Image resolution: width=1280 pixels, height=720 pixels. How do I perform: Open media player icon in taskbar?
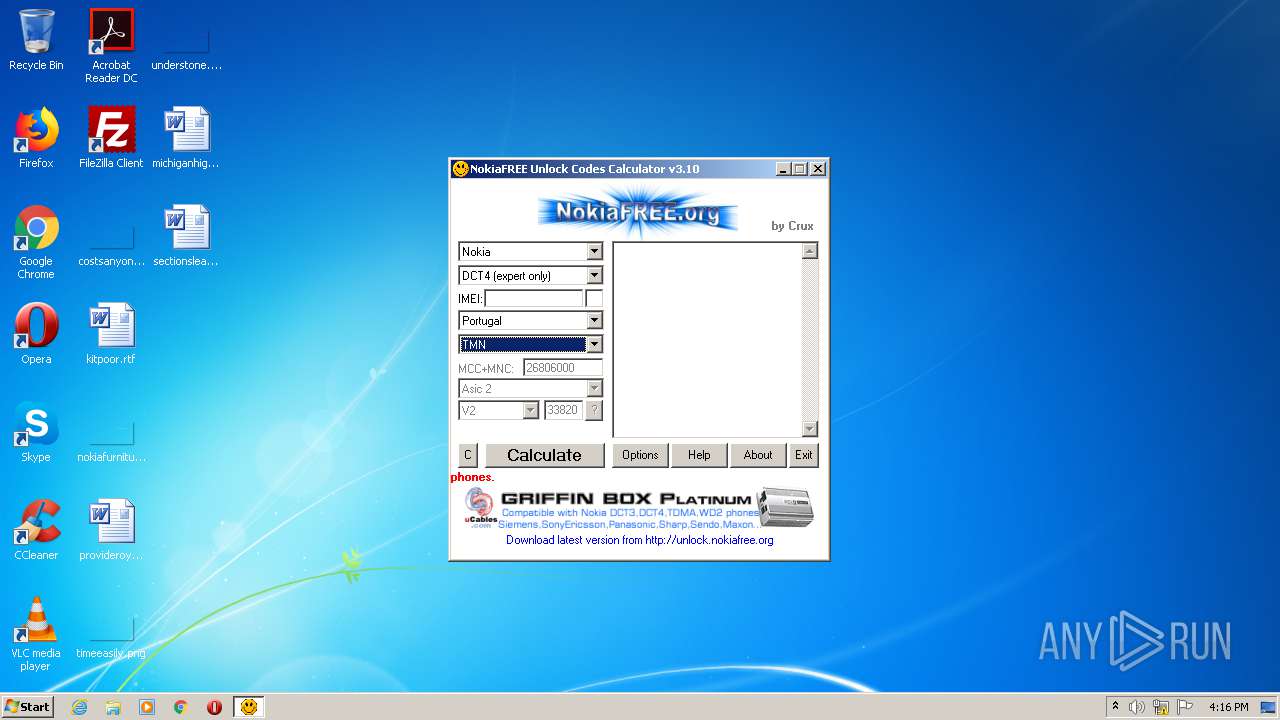147,707
